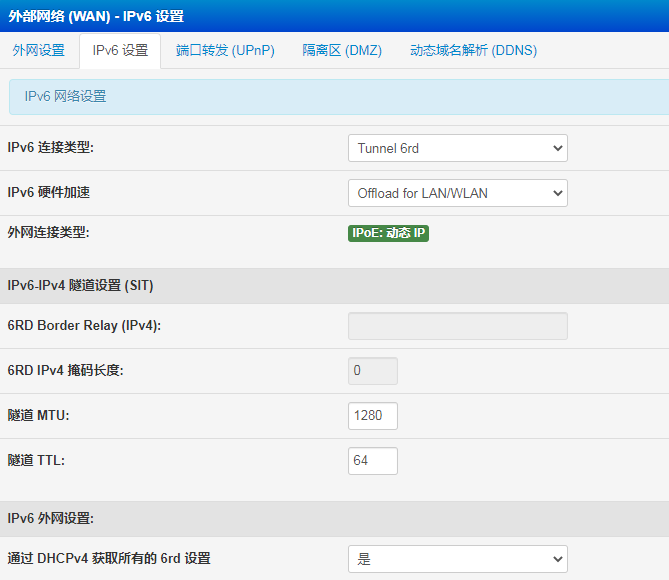Focus the 隧道 MTU field showing 1280
This screenshot has height=580, width=669.
pos(372,416)
